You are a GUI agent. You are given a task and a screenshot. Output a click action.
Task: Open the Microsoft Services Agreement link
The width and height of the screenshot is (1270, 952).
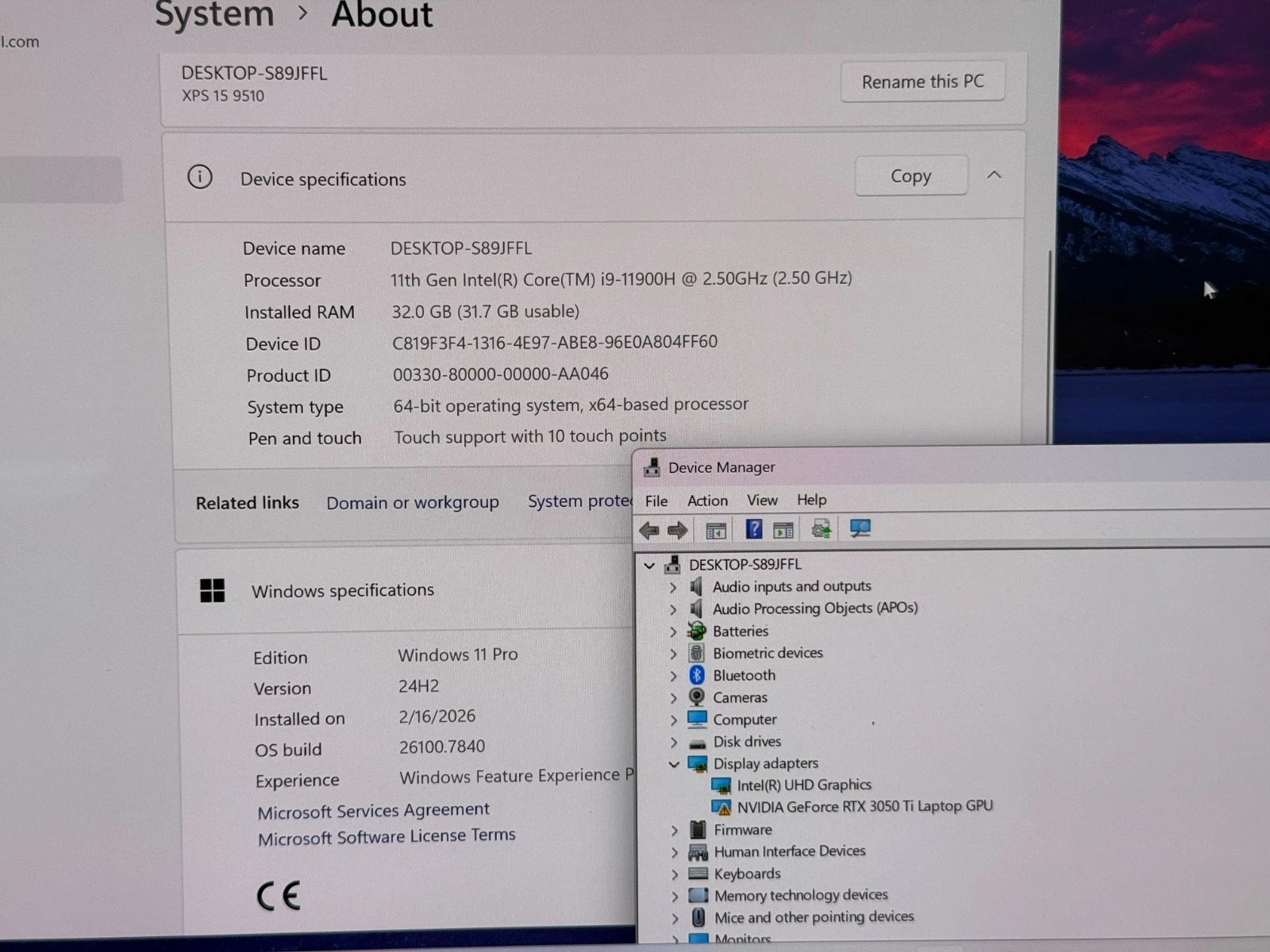[373, 810]
